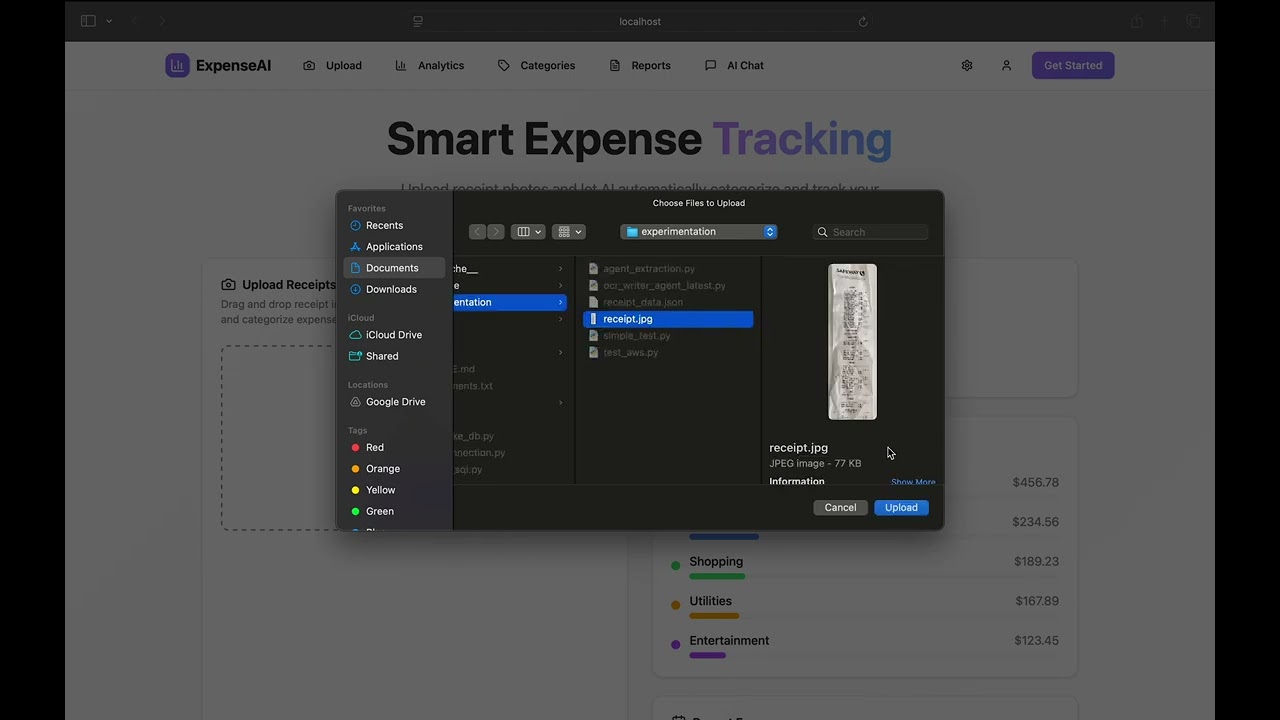The width and height of the screenshot is (1280, 720).
Task: Select Recents in the Favorites sidebar
Action: (394, 225)
